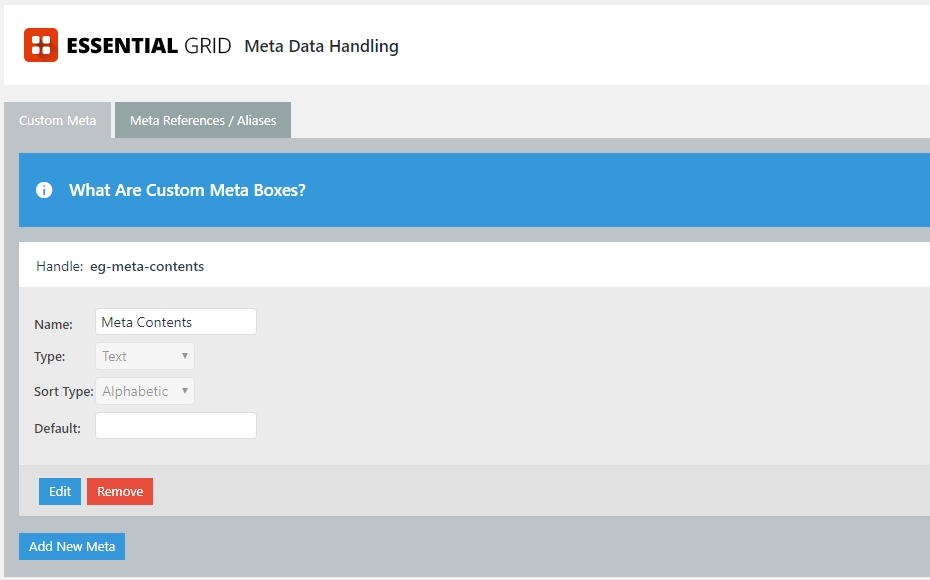
Task: Open the Type dropdown arrow
Action: [184, 356]
